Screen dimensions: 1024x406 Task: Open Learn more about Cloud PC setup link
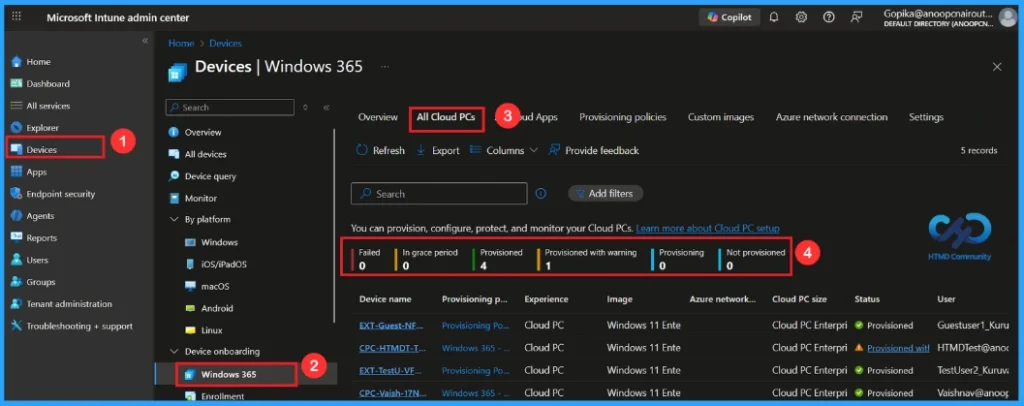(x=708, y=228)
